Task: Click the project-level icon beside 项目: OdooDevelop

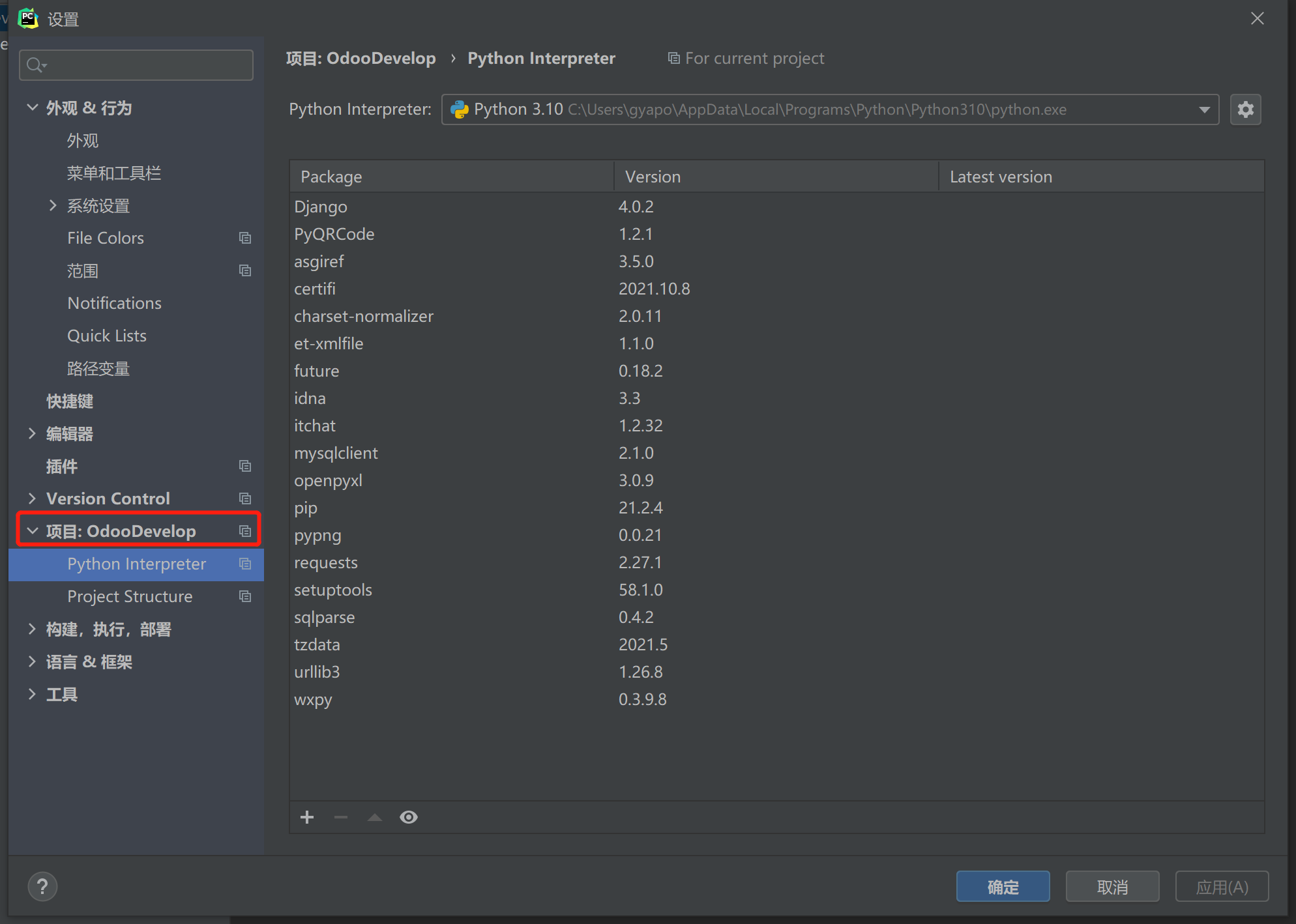Action: [245, 531]
